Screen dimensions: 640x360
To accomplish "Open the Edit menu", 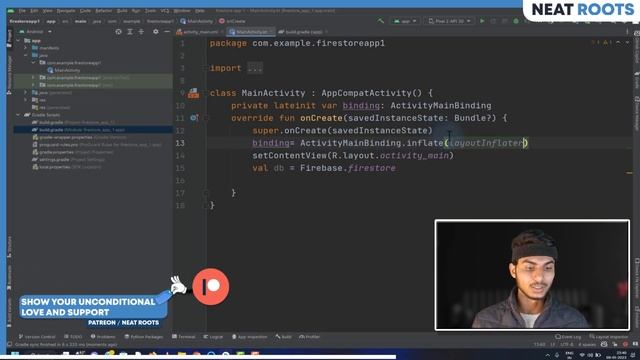I will pyautogui.click(x=35, y=11).
